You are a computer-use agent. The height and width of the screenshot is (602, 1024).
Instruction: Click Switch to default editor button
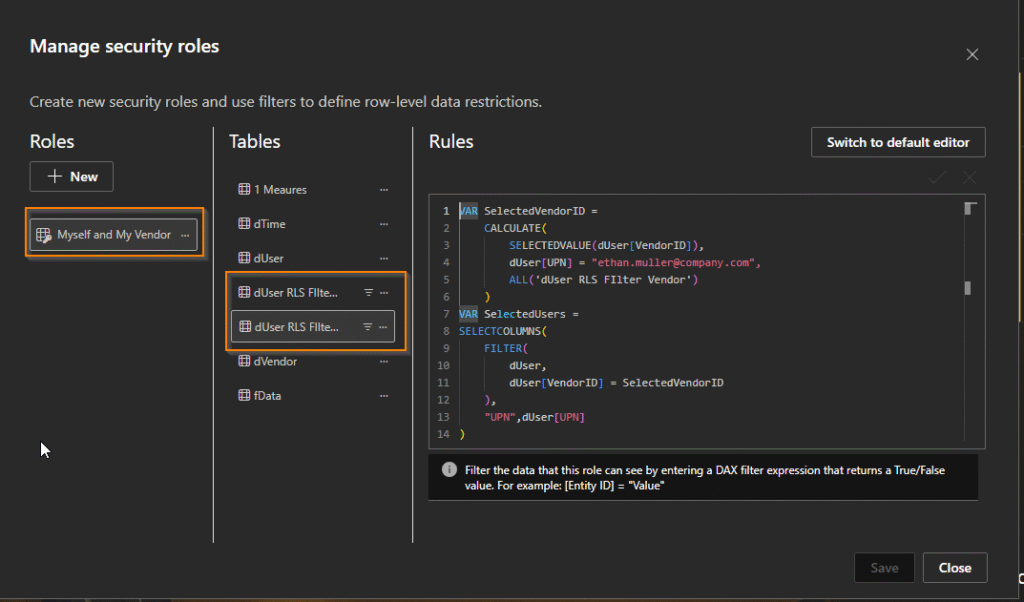point(897,142)
